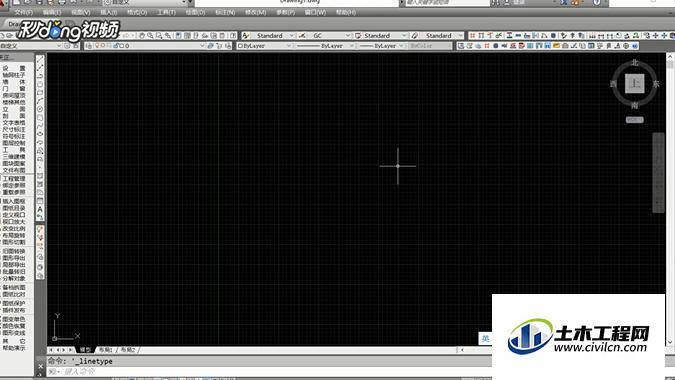Viewport: 675px width, 380px height.
Task: Switch to the 布局2 tab
Action: (128, 350)
